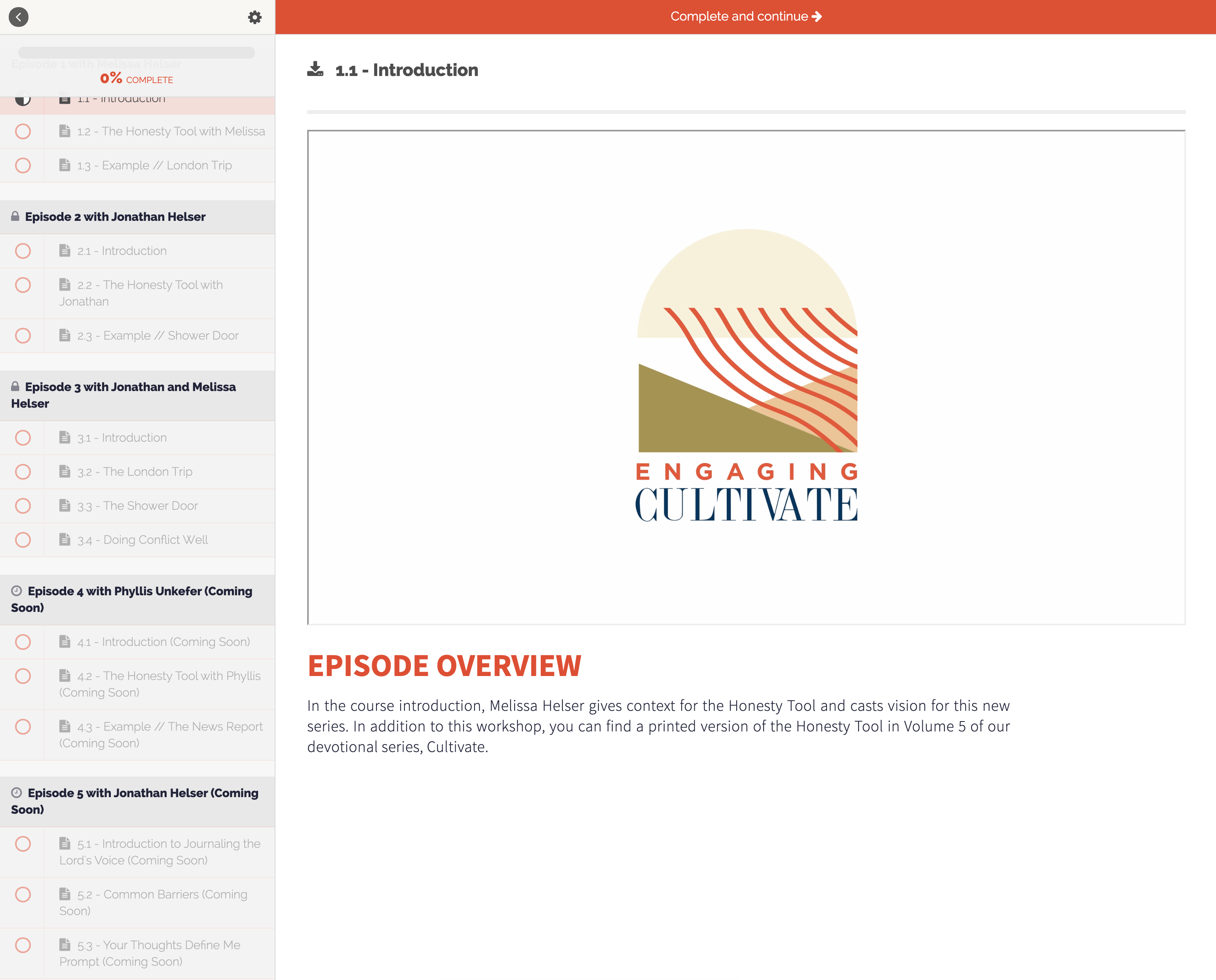The width and height of the screenshot is (1216, 980).
Task: Click lock icon on Episode 2 header
Action: point(15,216)
